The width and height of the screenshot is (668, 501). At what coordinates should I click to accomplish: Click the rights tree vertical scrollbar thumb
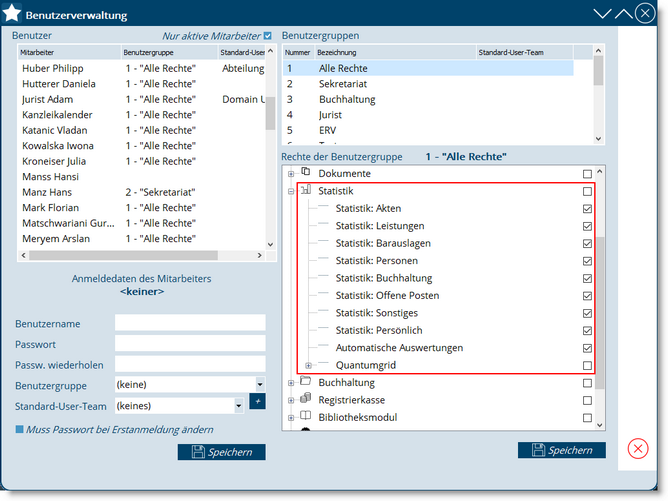(599, 313)
